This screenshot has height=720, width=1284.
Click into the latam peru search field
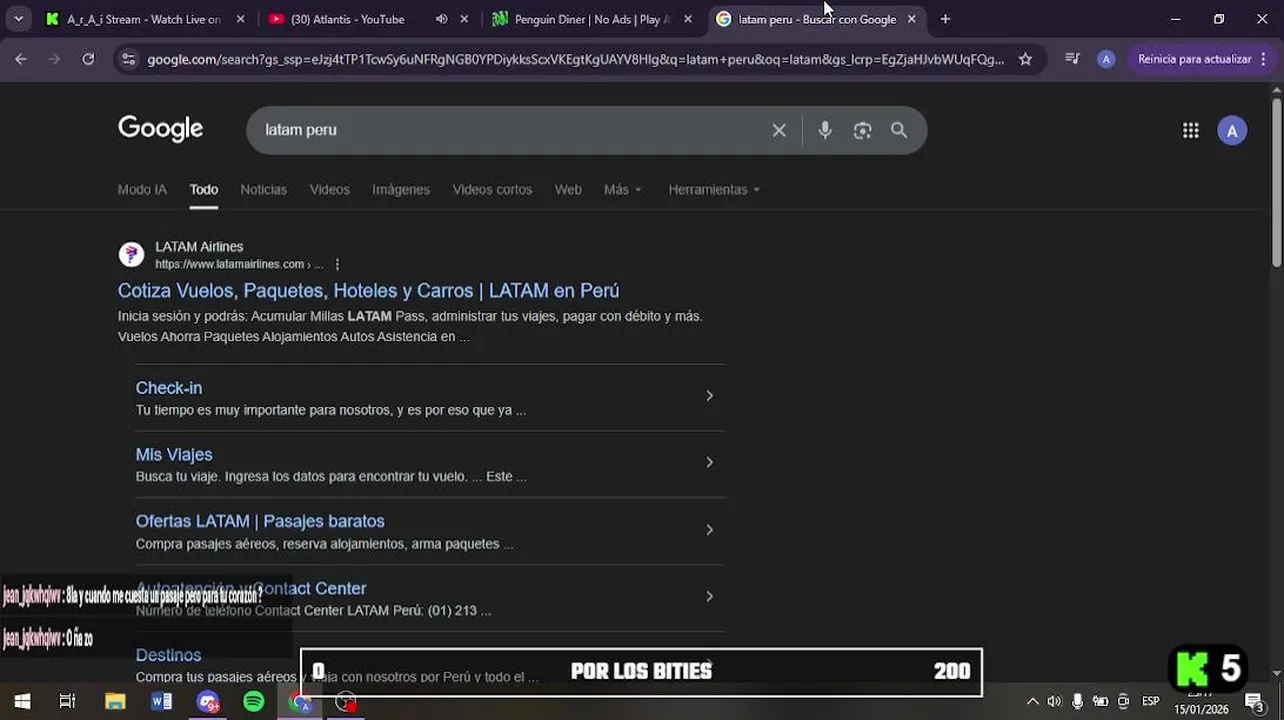tap(510, 130)
